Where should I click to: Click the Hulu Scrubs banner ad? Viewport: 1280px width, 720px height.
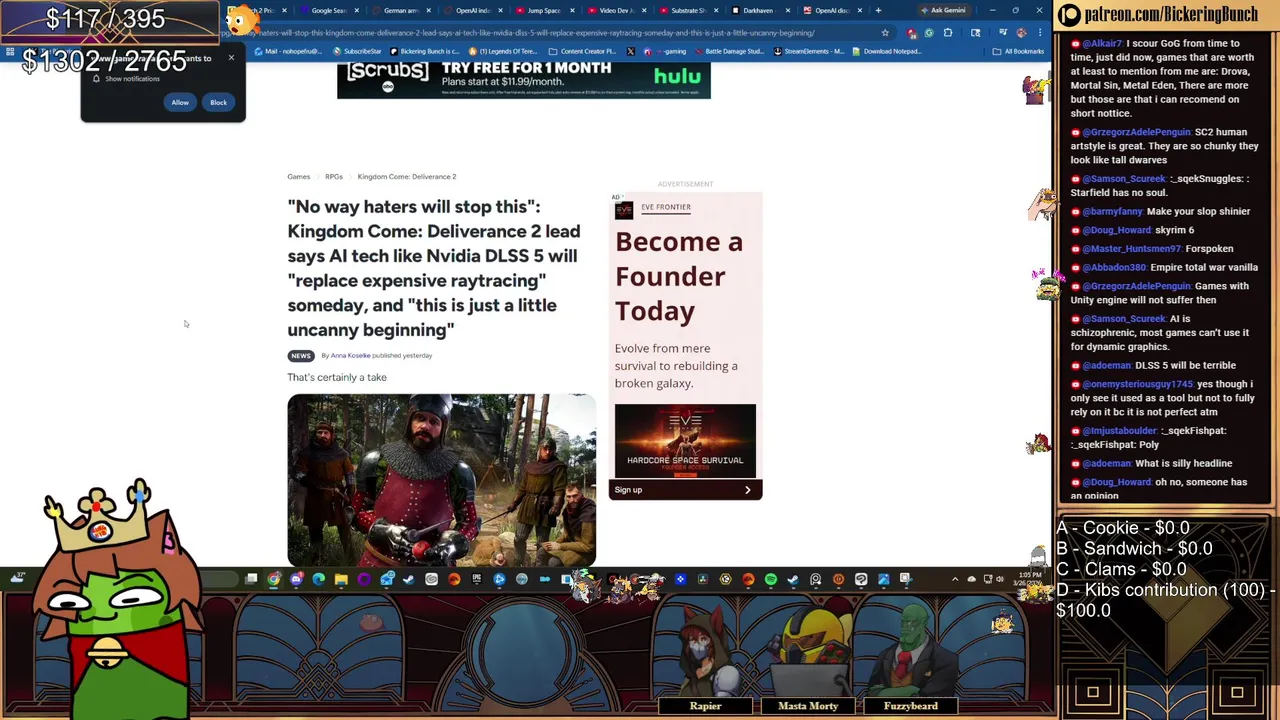(524, 80)
